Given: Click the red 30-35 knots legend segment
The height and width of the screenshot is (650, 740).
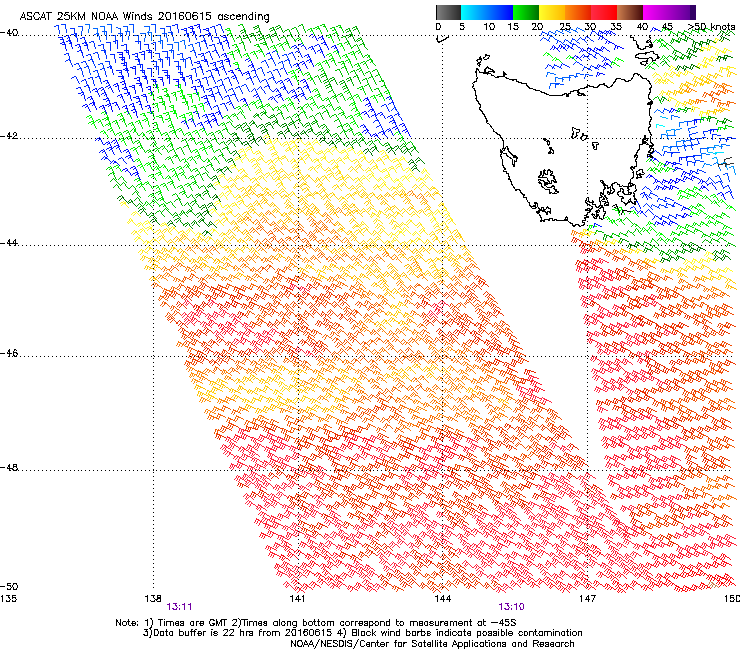Looking at the screenshot, I should tap(604, 12).
